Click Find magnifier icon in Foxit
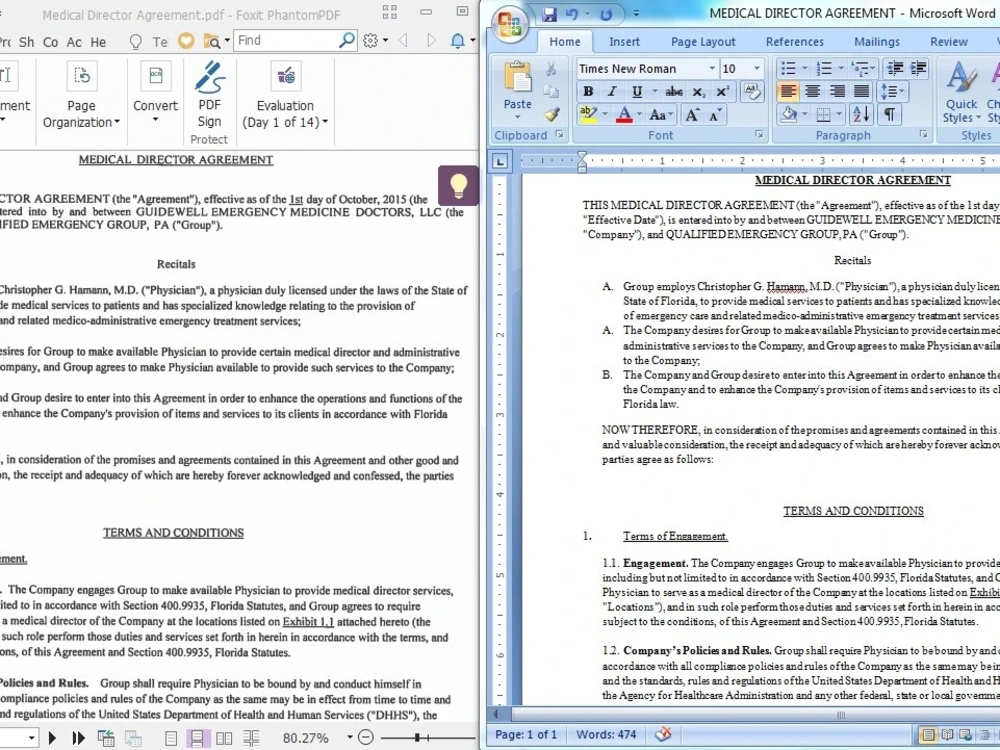 [346, 40]
